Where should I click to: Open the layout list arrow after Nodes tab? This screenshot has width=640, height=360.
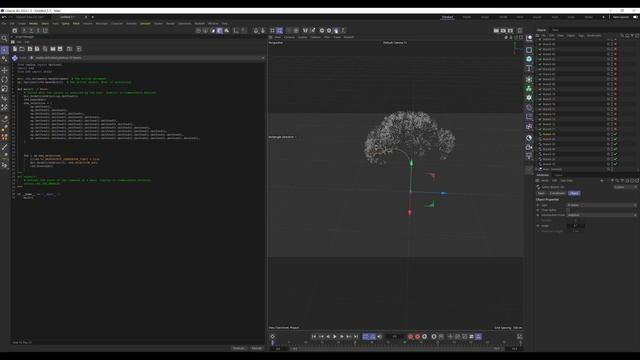pyautogui.click(x=604, y=17)
